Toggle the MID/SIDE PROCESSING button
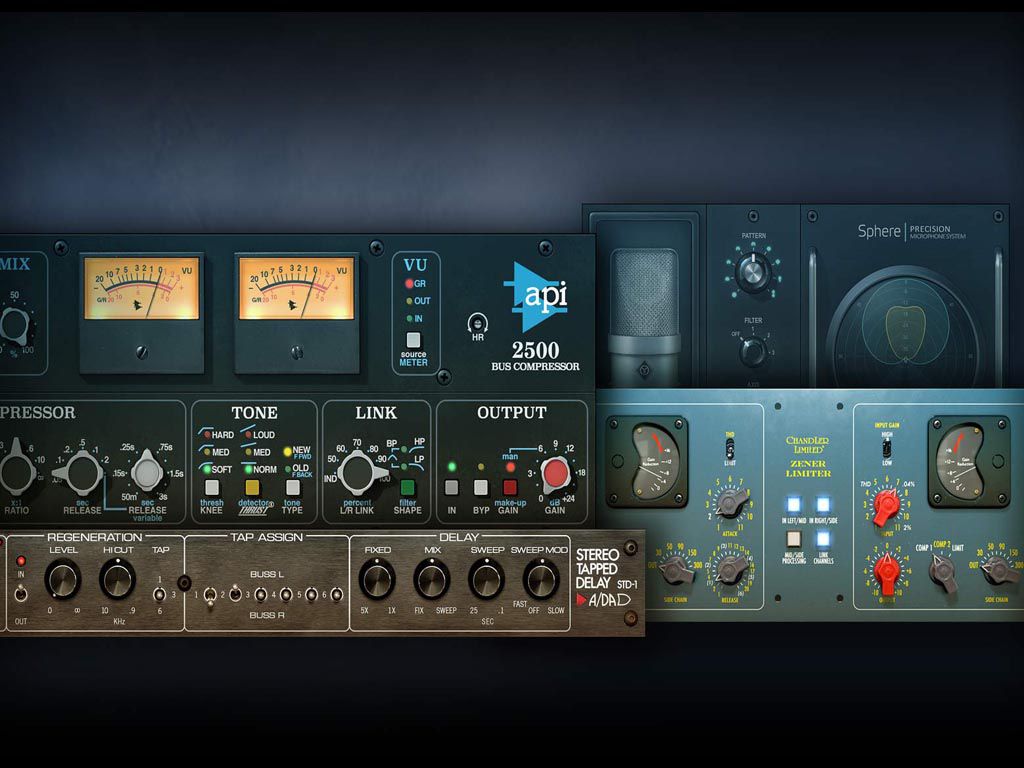 tap(793, 539)
